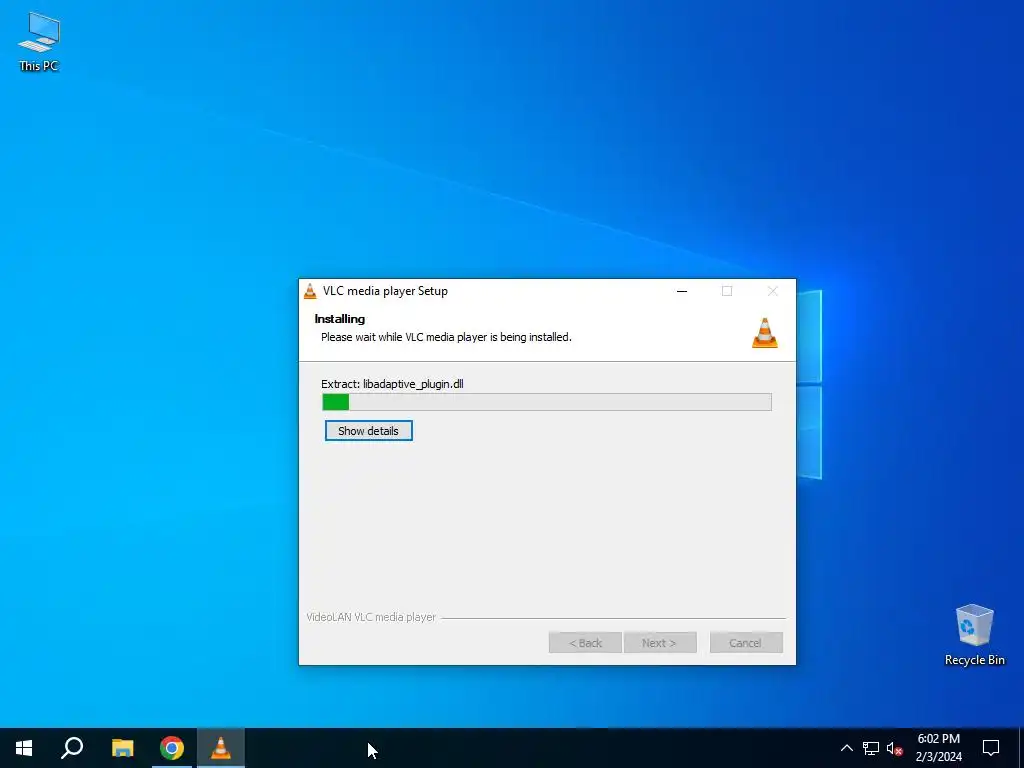Click 'Please wait while VLC' message
1024x768 pixels.
(x=446, y=337)
